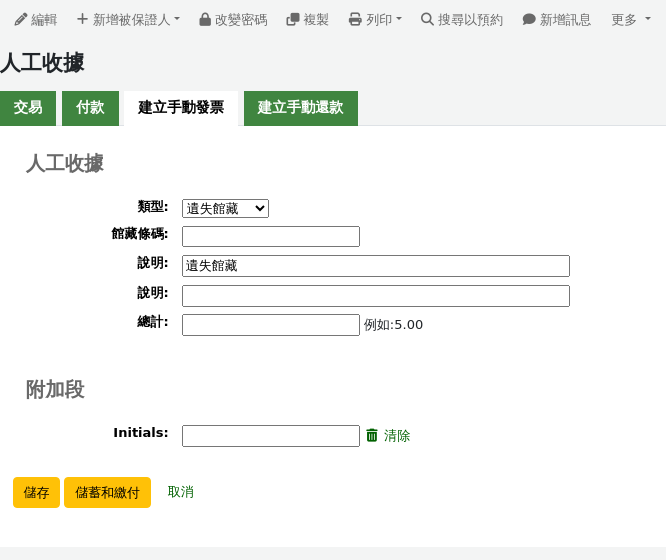The image size is (666, 560).
Task: Switch to the 交易 tab
Action: click(x=28, y=108)
